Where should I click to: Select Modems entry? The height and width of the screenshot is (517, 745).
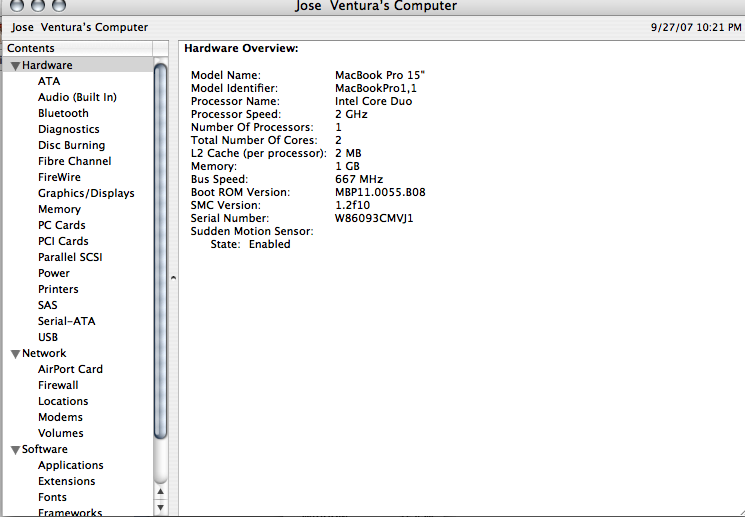coord(60,417)
